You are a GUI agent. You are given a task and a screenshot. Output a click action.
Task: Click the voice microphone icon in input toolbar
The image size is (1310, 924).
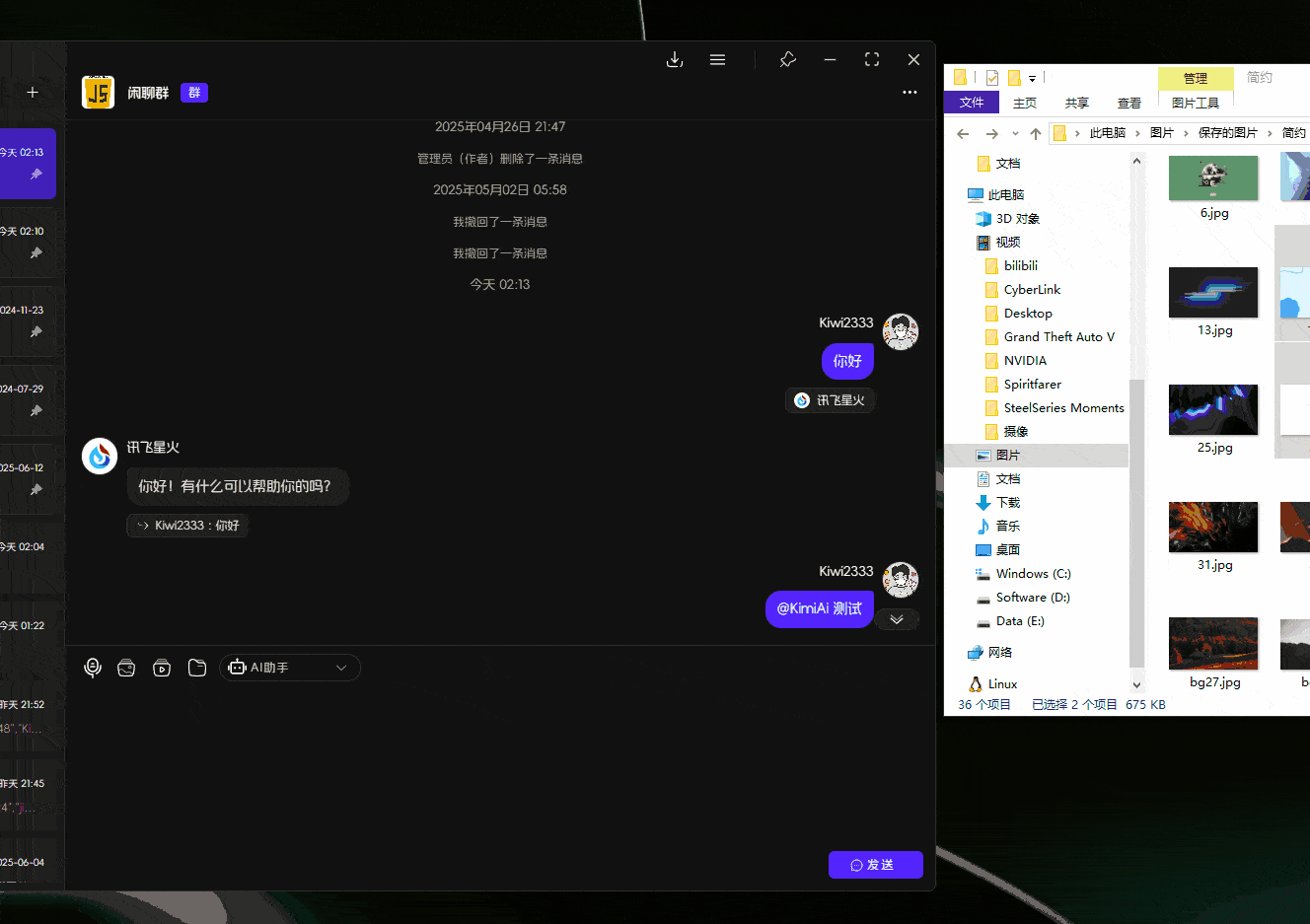93,668
